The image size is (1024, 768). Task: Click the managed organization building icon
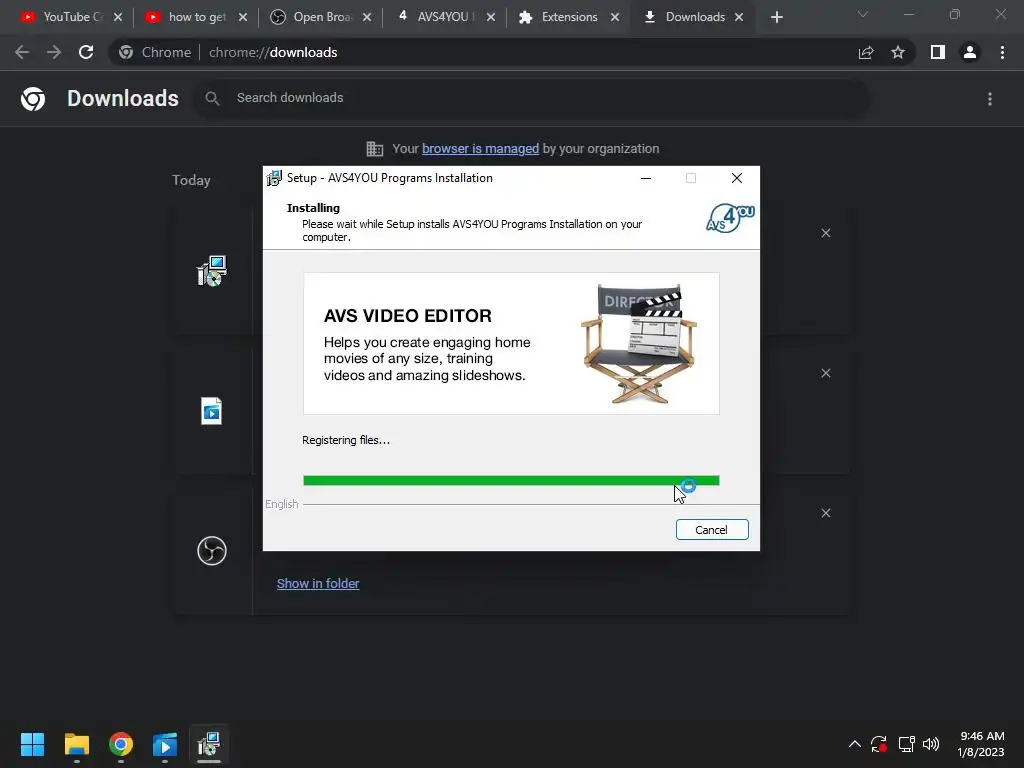point(375,149)
